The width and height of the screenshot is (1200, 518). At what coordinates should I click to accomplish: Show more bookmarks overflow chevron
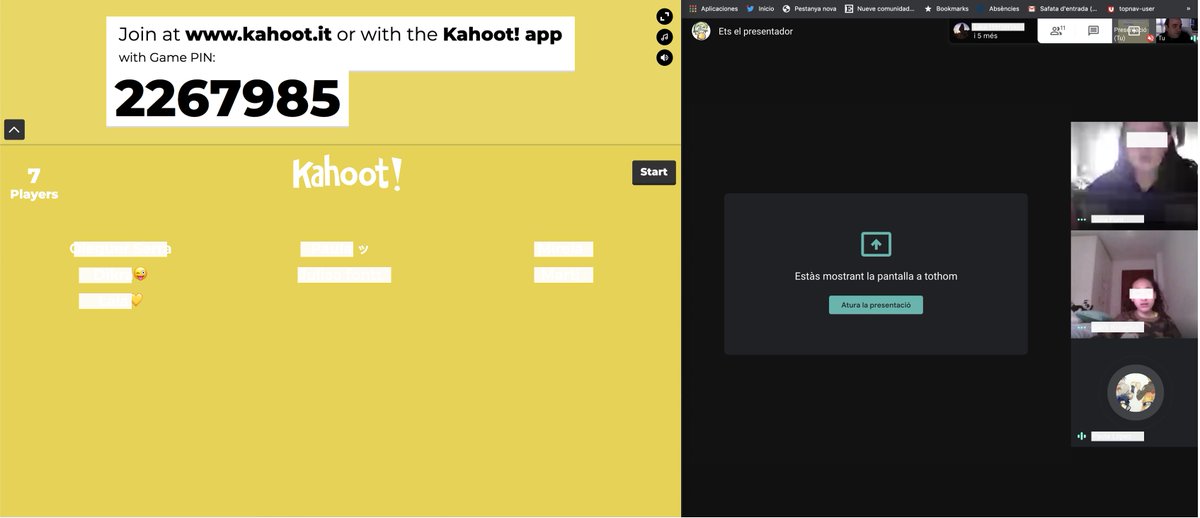(x=1188, y=8)
